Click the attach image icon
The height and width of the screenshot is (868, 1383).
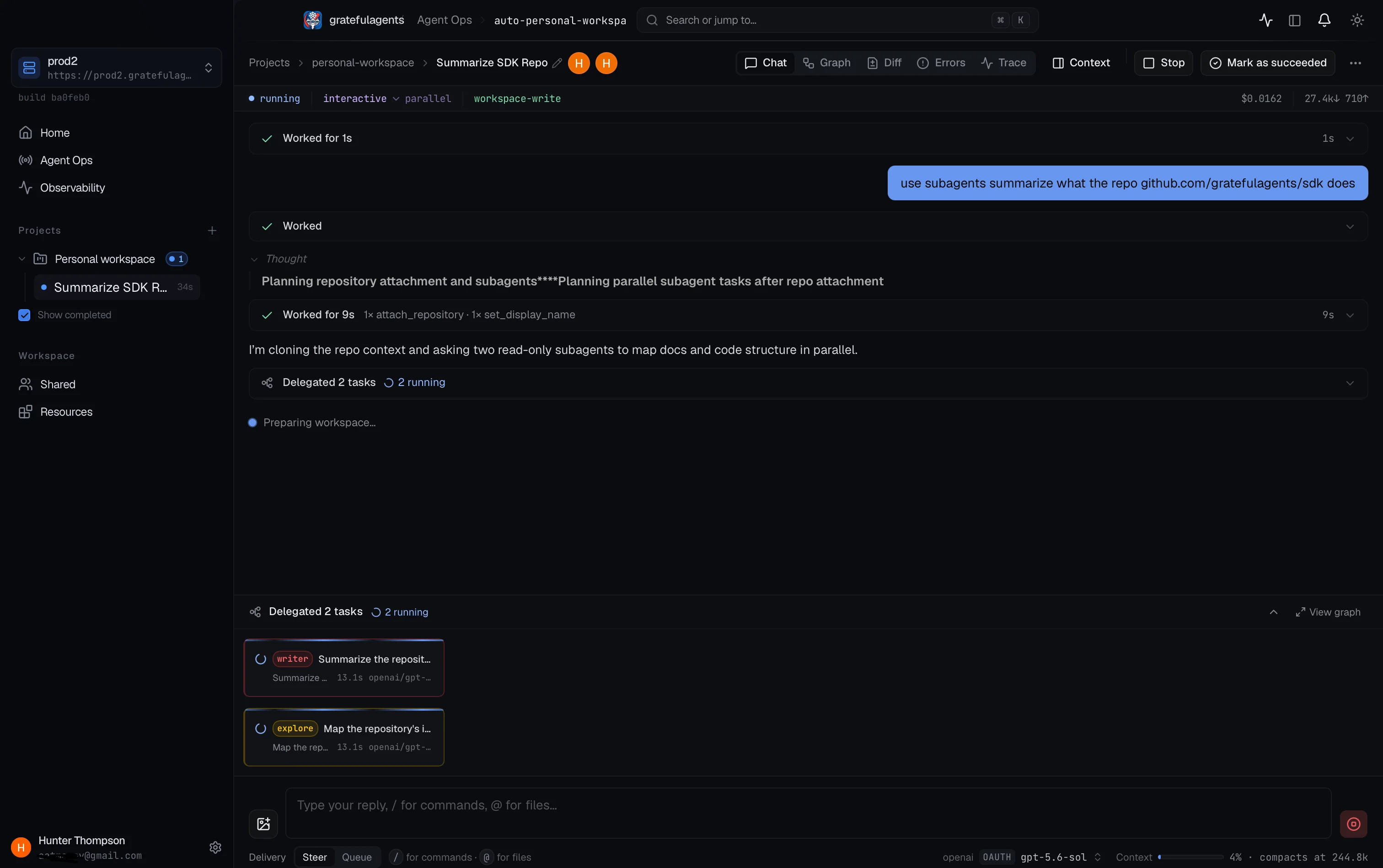pos(263,824)
